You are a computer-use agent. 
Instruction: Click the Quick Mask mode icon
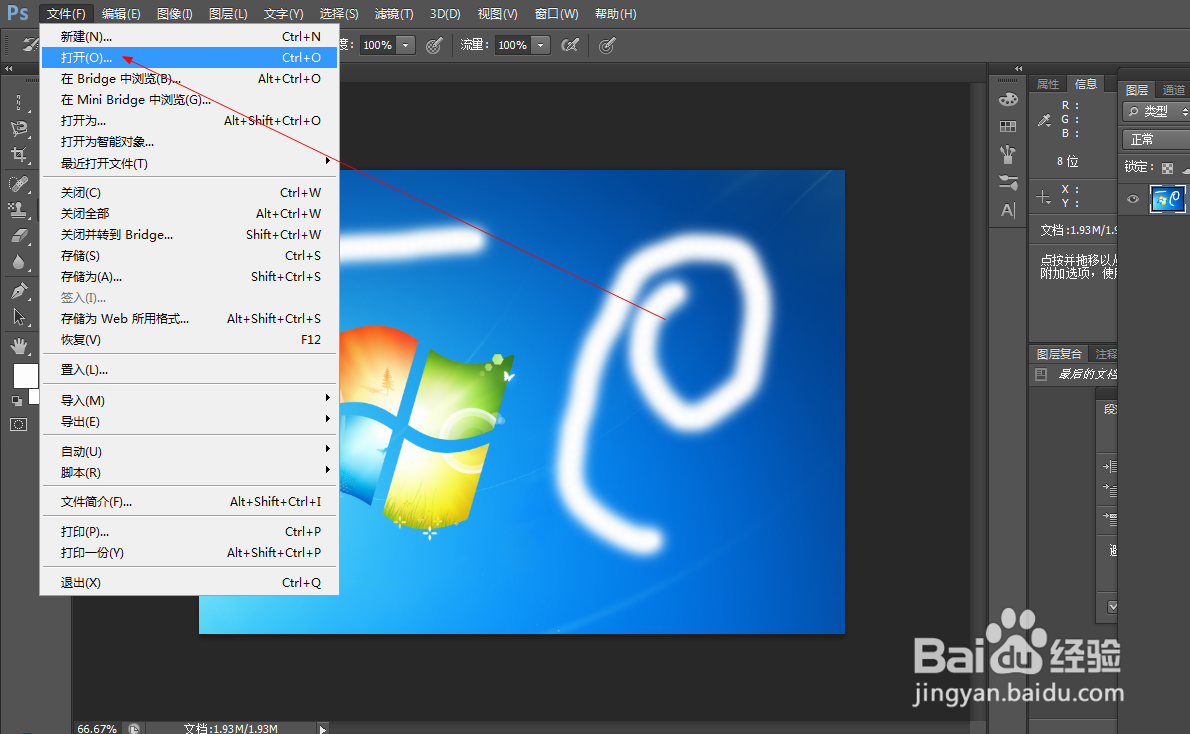pyautogui.click(x=19, y=424)
